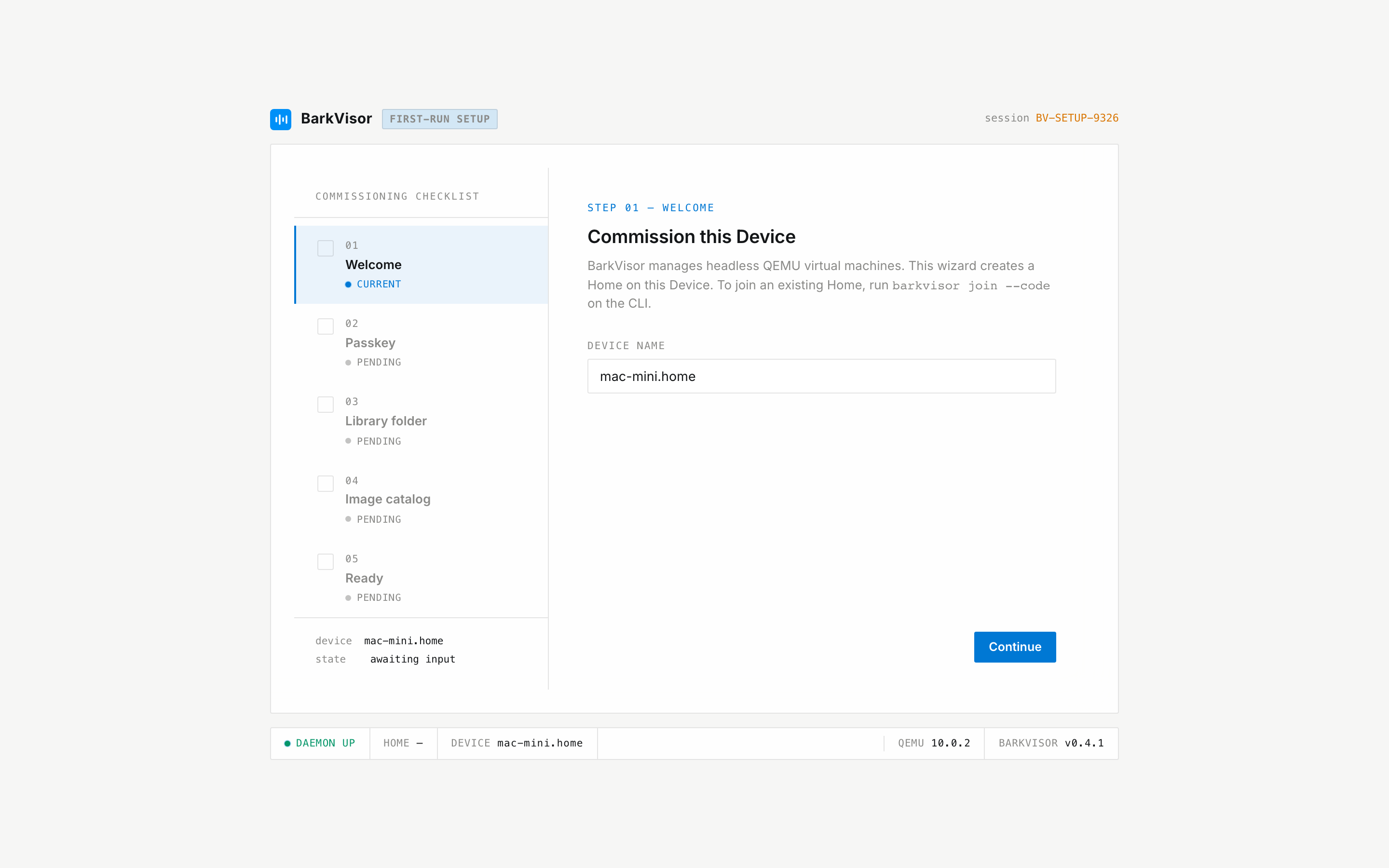The width and height of the screenshot is (1389, 868).
Task: Check the Welcome step checkbox
Action: point(326,248)
